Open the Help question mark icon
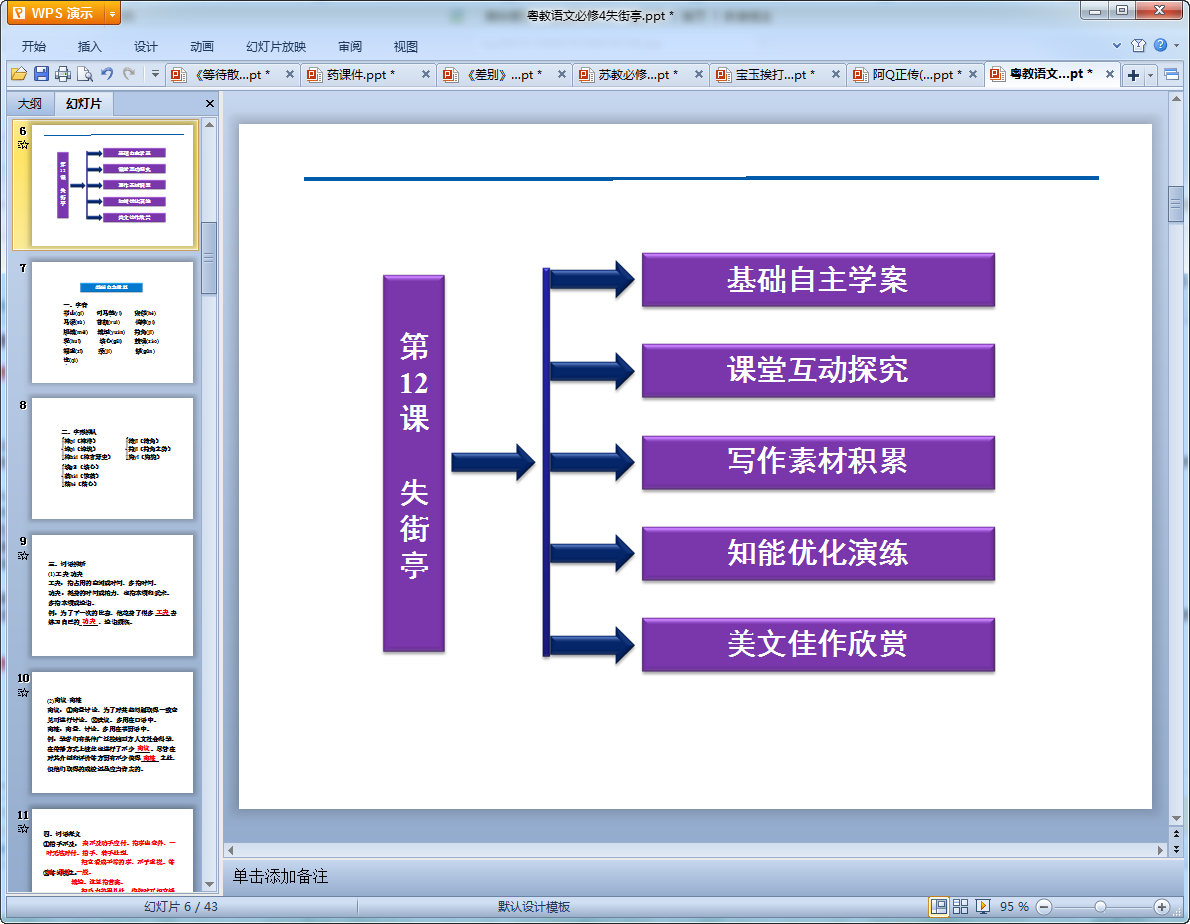1190x924 pixels. coord(1160,46)
